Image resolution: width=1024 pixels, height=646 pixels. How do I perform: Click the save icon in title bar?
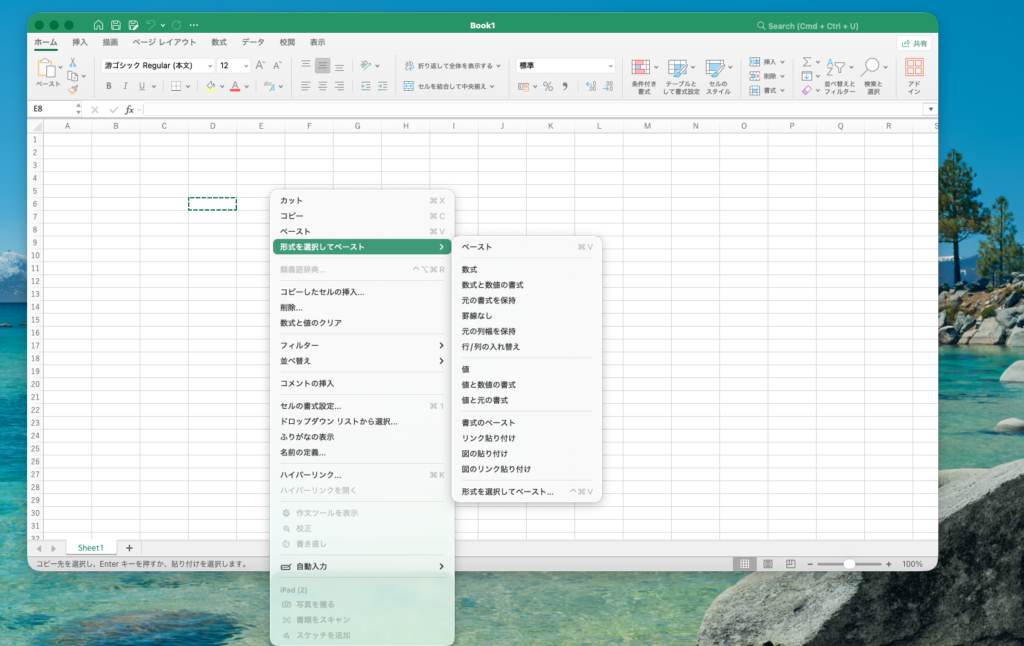point(116,25)
